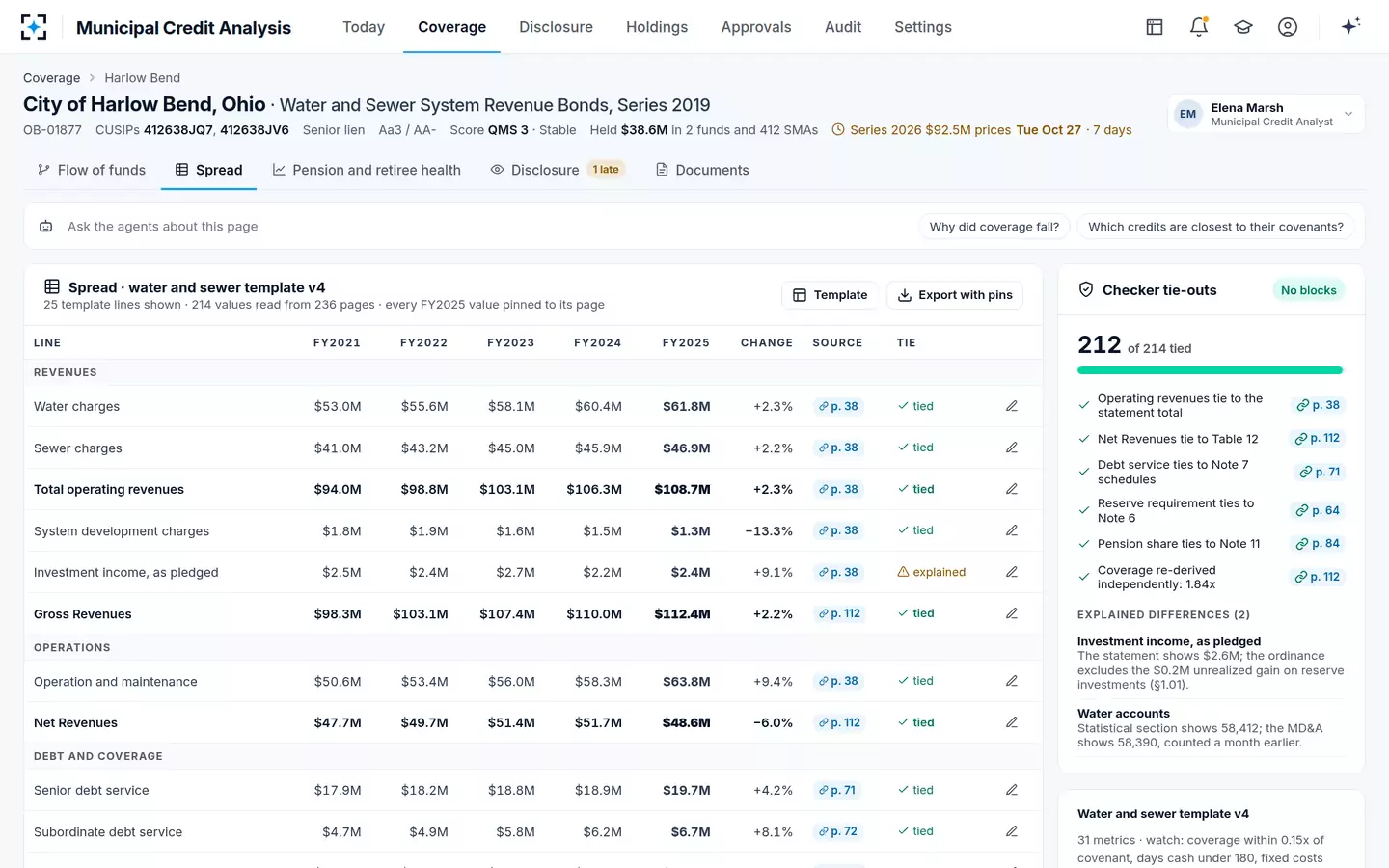Click the Template button
This screenshot has width=1389, height=868.
(831, 295)
